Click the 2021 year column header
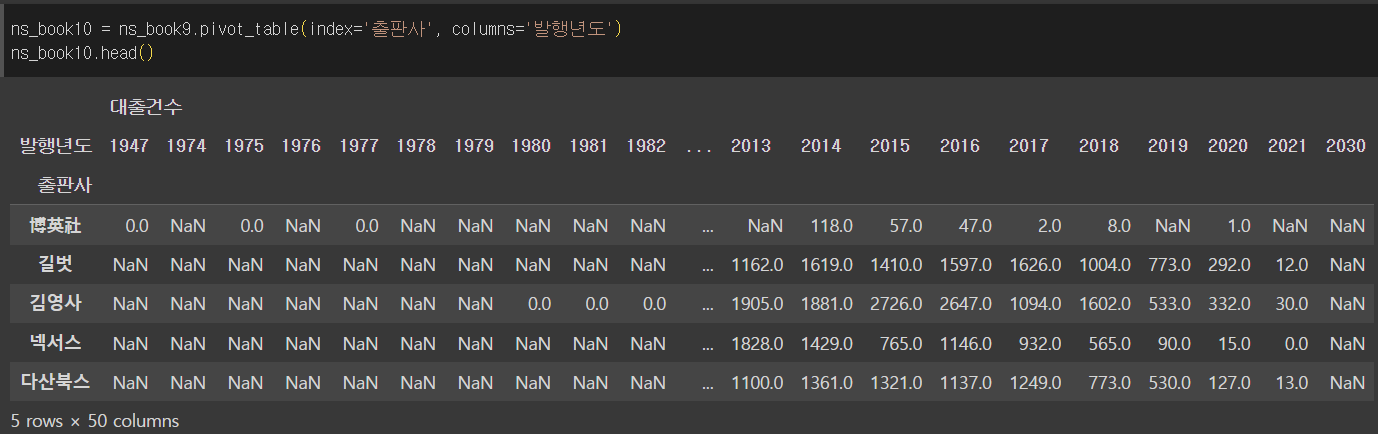Screen dimensions: 1378x434 pos(1287,146)
